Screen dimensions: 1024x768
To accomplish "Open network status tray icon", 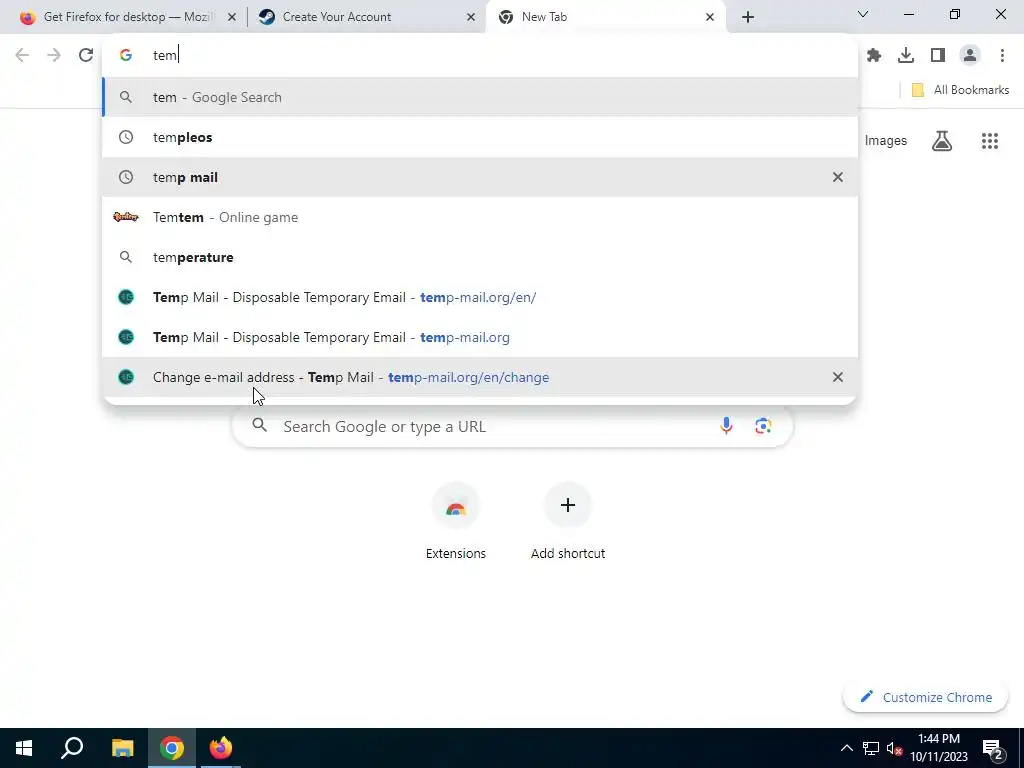I will (871, 748).
